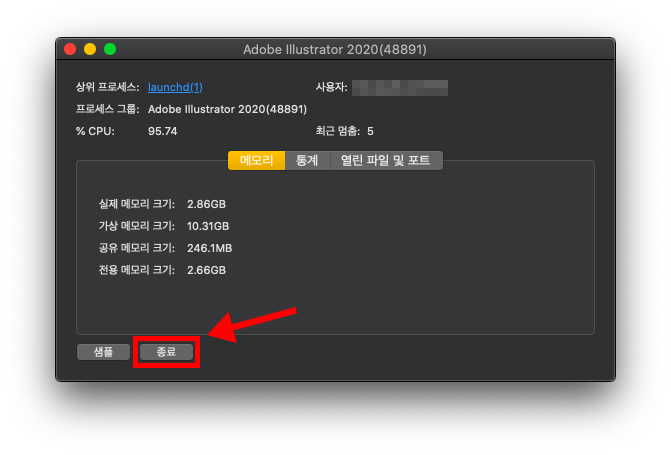The width and height of the screenshot is (671, 455).
Task: Click the 실제 메모리 크기 label
Action: tap(137, 204)
